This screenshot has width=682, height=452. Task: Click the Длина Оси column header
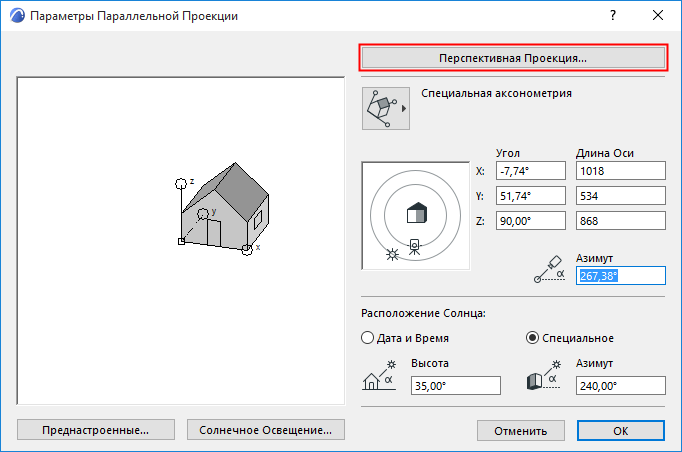(605, 153)
